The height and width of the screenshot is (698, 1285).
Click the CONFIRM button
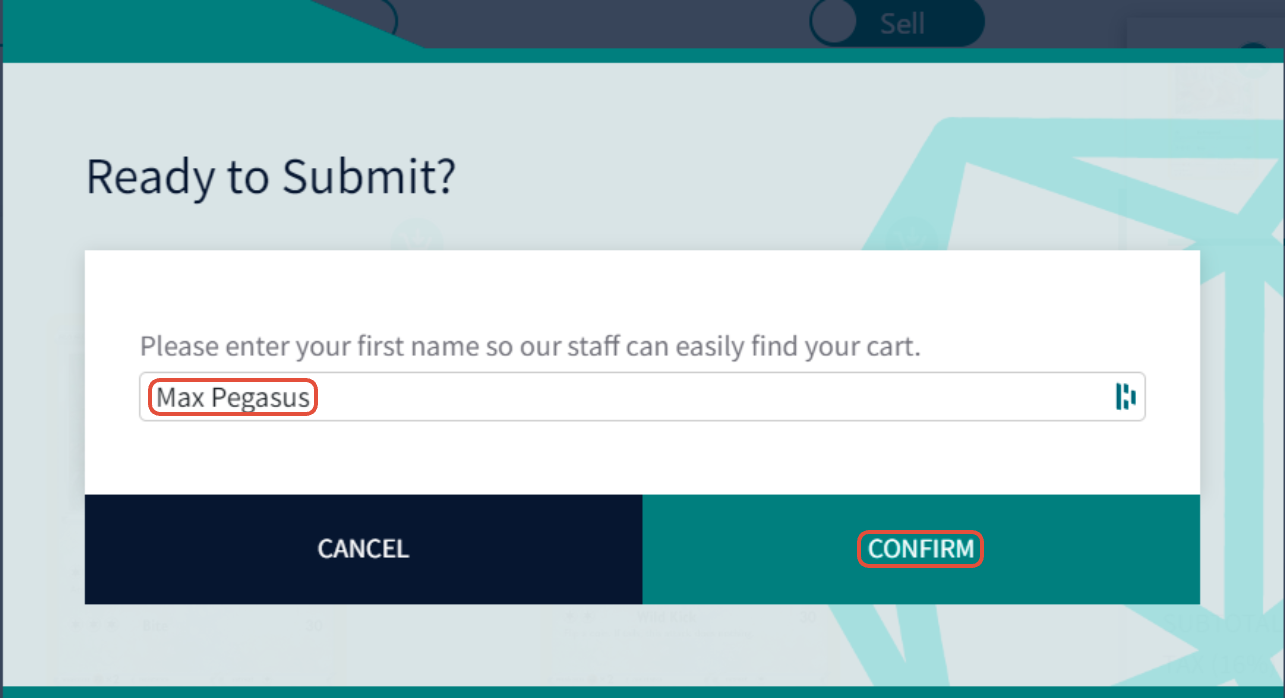pos(921,549)
